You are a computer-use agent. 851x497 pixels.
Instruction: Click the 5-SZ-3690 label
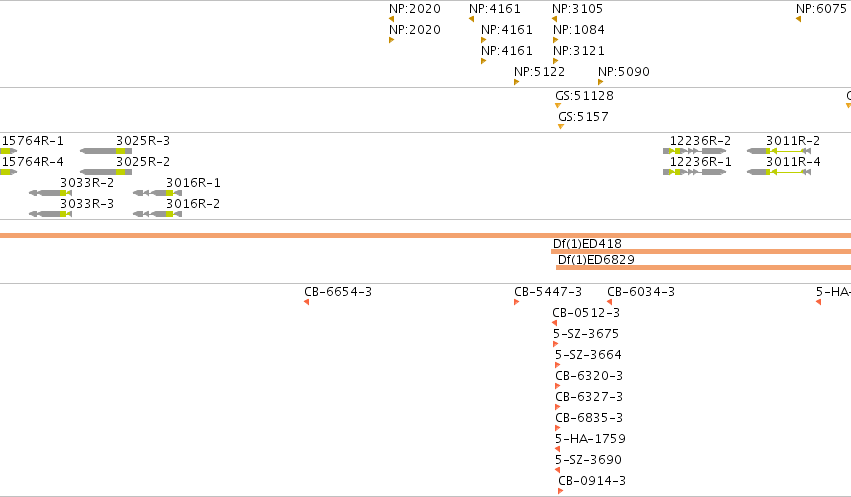588,460
